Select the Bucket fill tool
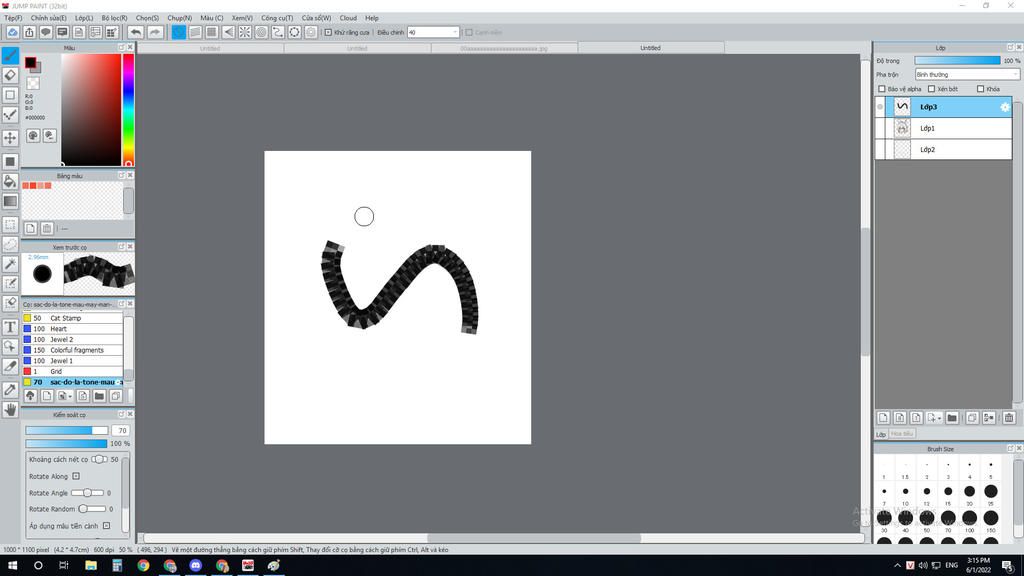 pyautogui.click(x=10, y=182)
